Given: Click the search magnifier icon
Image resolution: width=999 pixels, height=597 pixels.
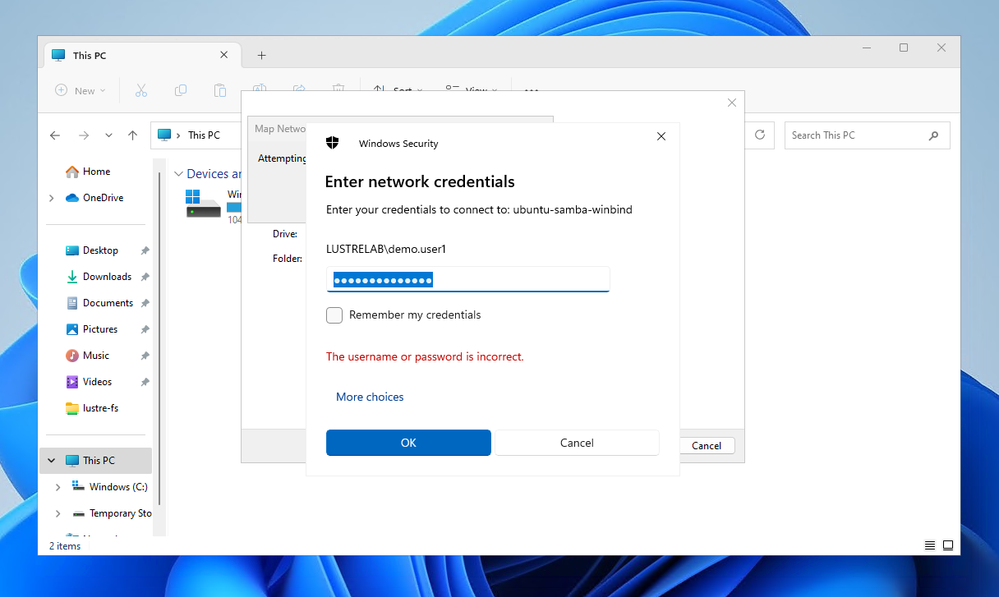Looking at the screenshot, I should pyautogui.click(x=933, y=135).
